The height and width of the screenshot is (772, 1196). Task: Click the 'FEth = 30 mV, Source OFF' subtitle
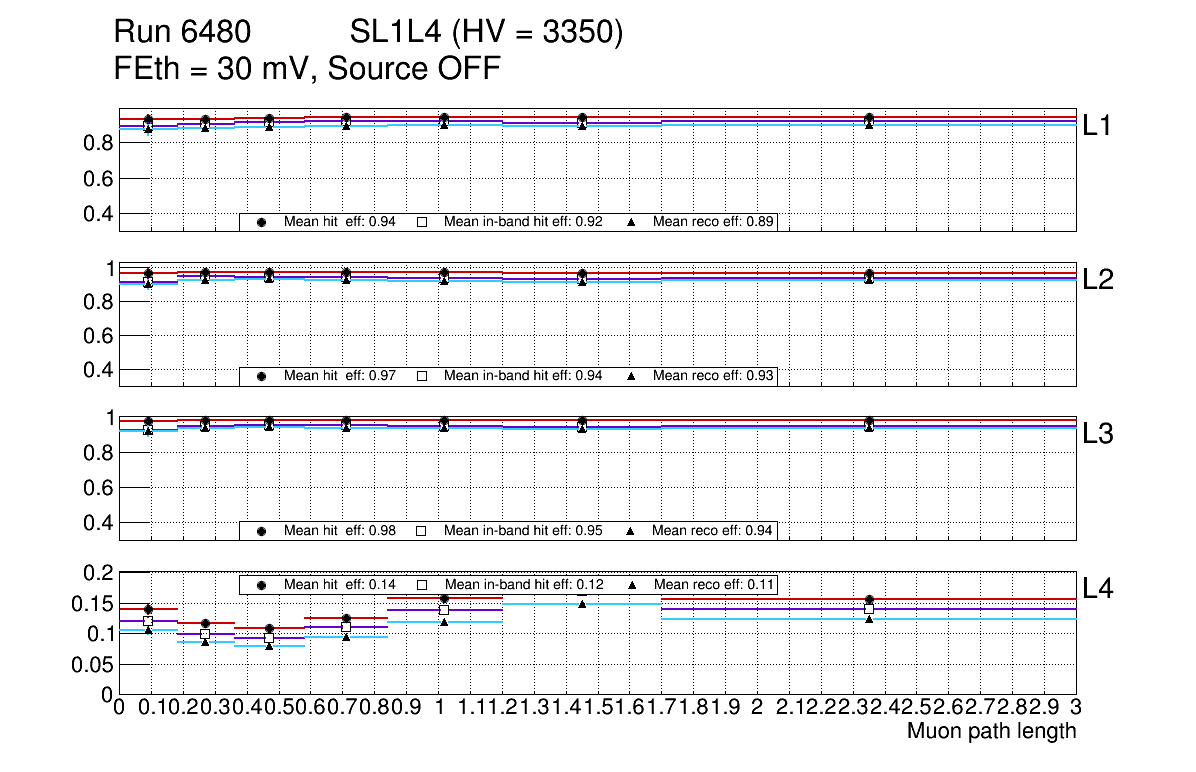(307, 69)
